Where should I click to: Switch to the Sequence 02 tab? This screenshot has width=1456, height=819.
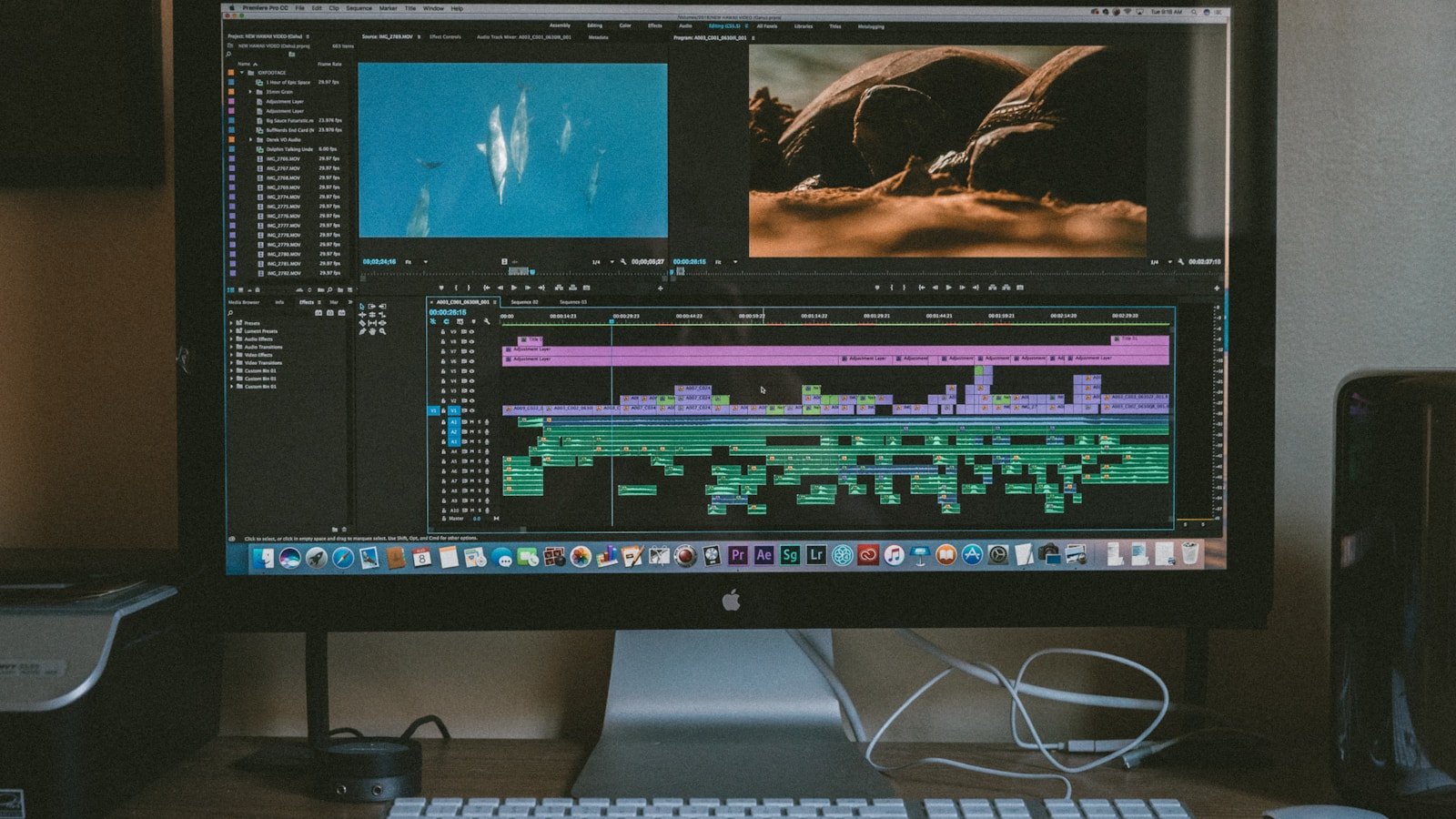pyautogui.click(x=525, y=301)
